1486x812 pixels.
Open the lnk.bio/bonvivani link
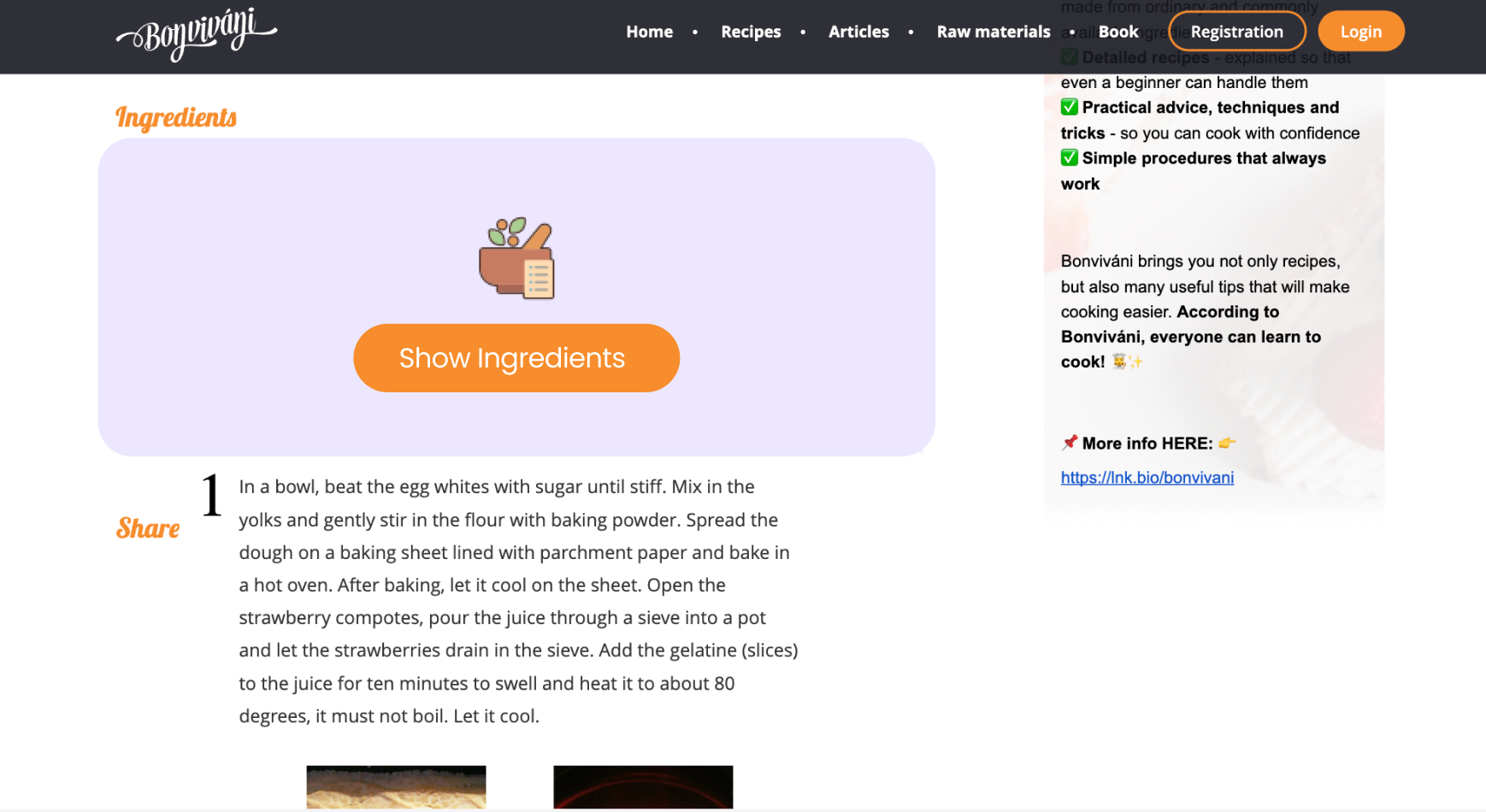[x=1147, y=478]
